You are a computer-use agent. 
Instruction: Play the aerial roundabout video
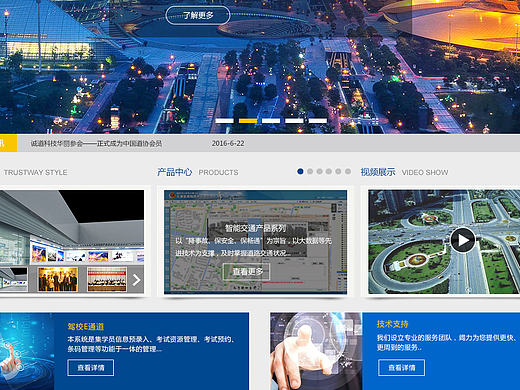[x=463, y=240]
